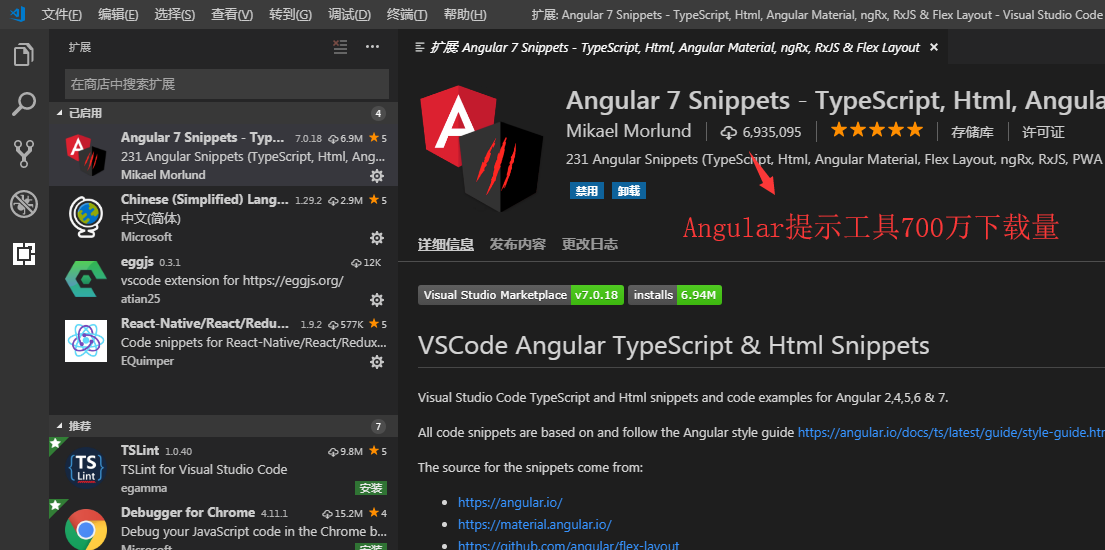Open the Source Control view

24,154
